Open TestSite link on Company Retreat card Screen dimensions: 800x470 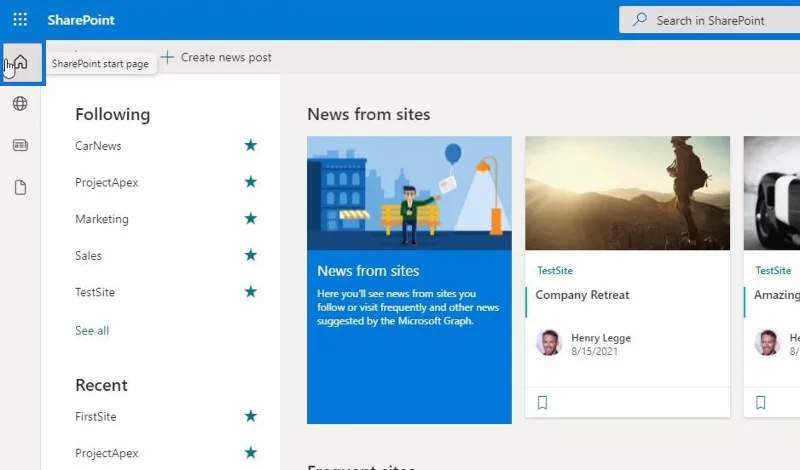(555, 270)
